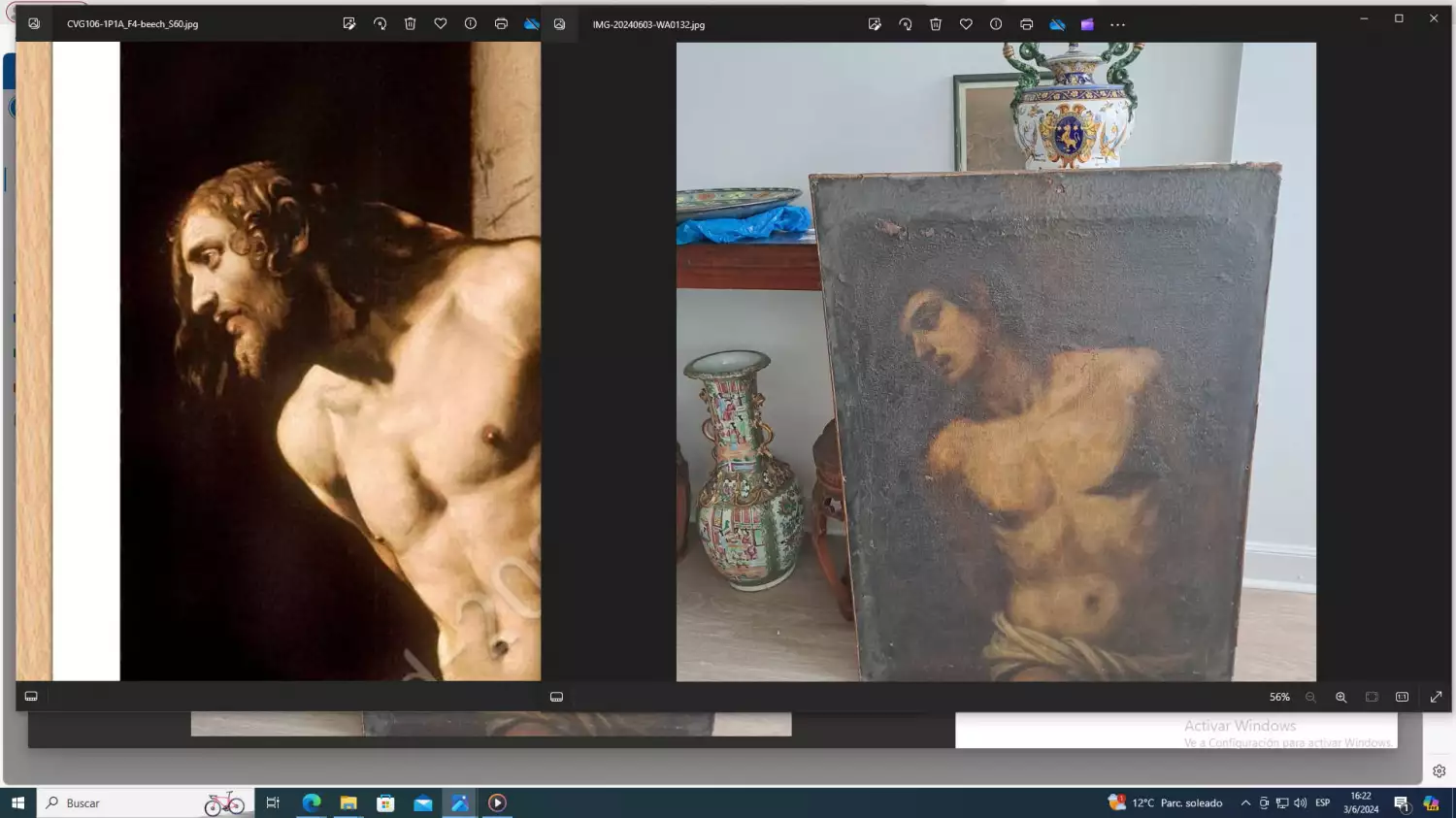1456x818 pixels.
Task: Open editor for CVG106-1P1A_F4-beech_S60.jpg
Action: click(x=349, y=24)
